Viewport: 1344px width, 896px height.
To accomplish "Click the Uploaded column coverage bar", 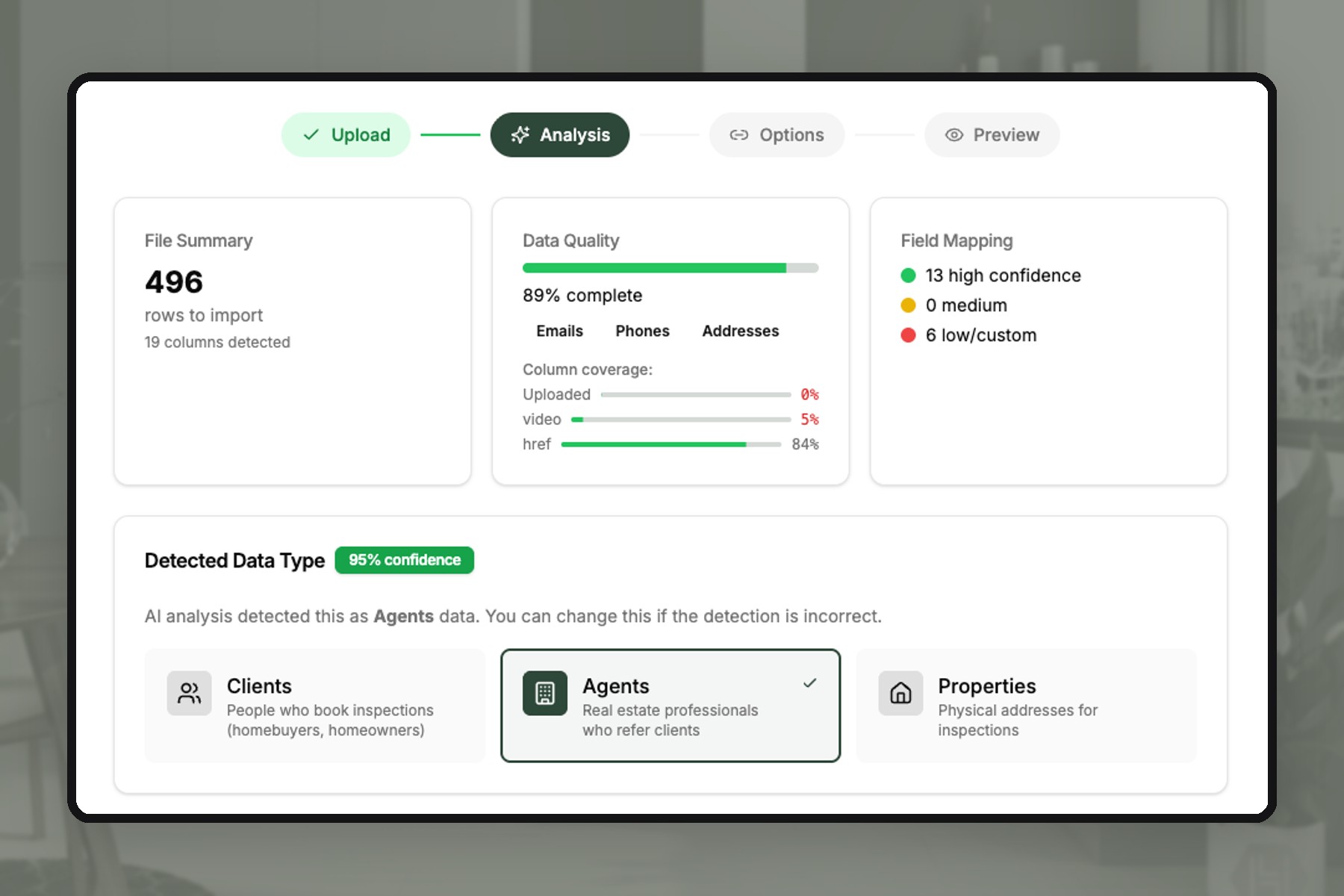I will 696,394.
